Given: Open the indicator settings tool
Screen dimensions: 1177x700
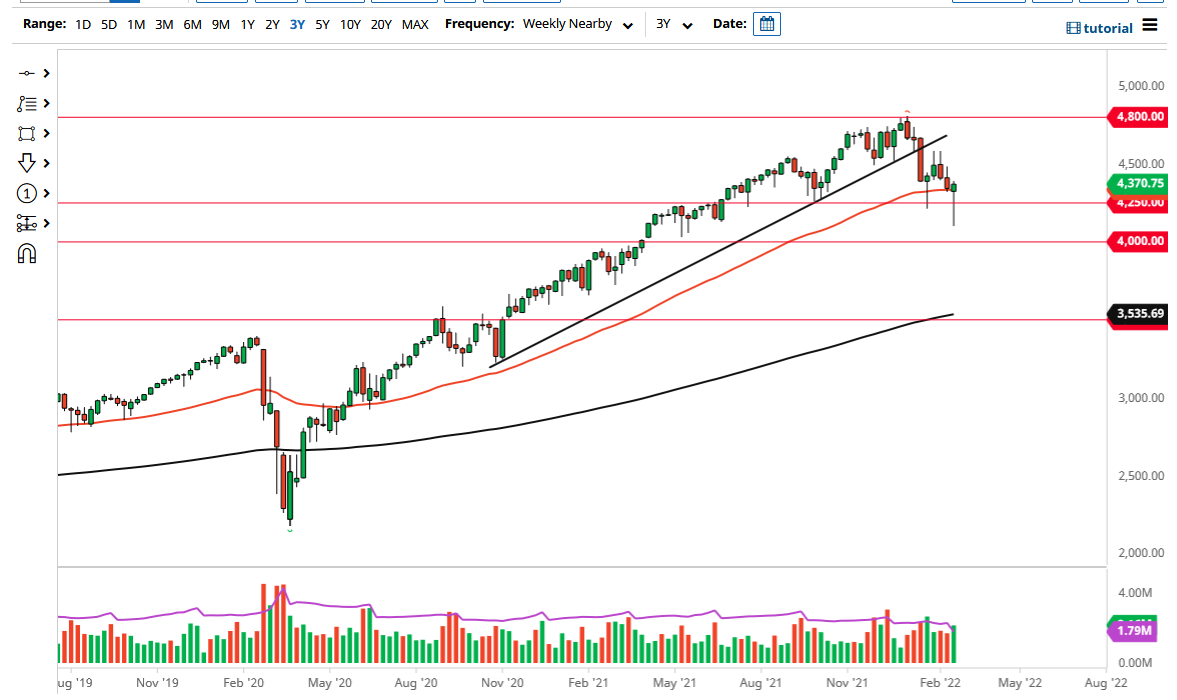Looking at the screenshot, I should point(26,223).
